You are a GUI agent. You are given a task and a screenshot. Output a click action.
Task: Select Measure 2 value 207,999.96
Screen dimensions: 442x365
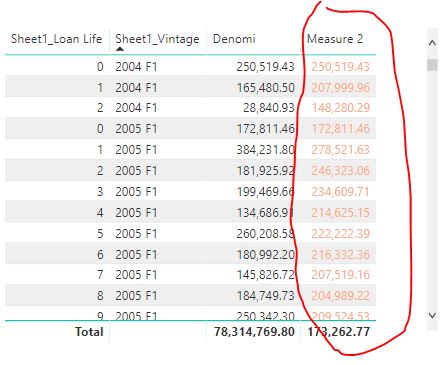point(340,88)
